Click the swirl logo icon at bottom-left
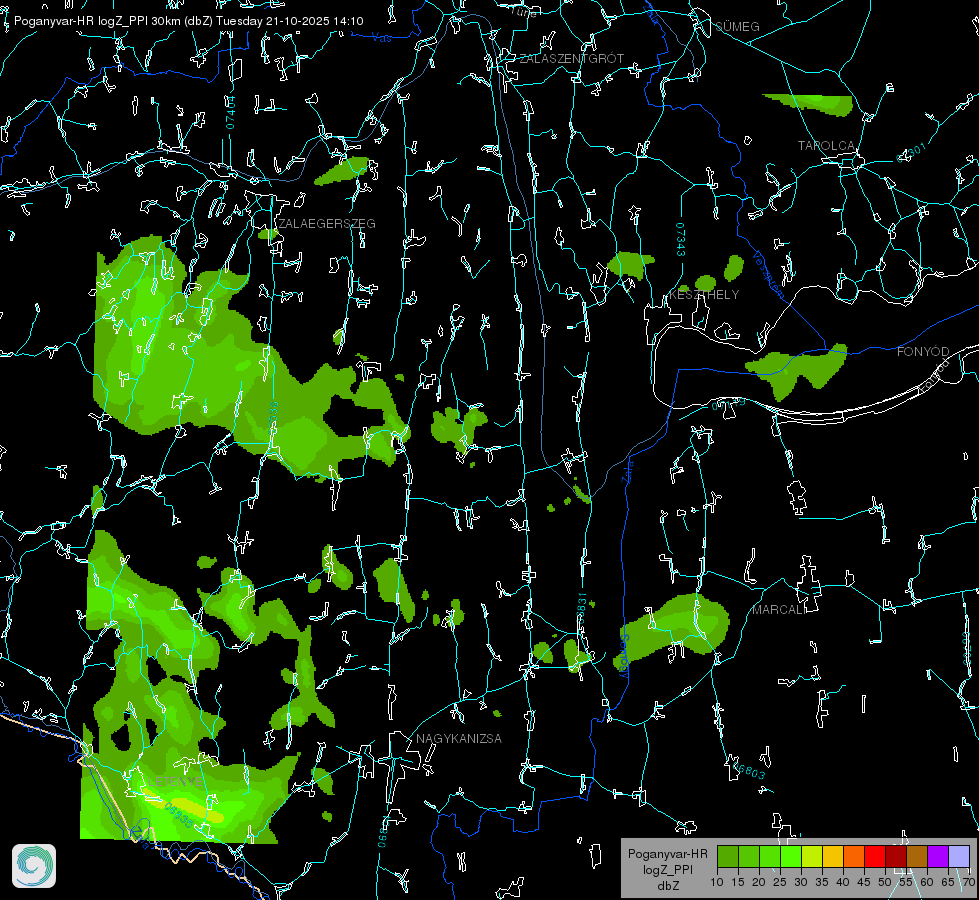Viewport: 979px width, 900px height. click(x=34, y=866)
